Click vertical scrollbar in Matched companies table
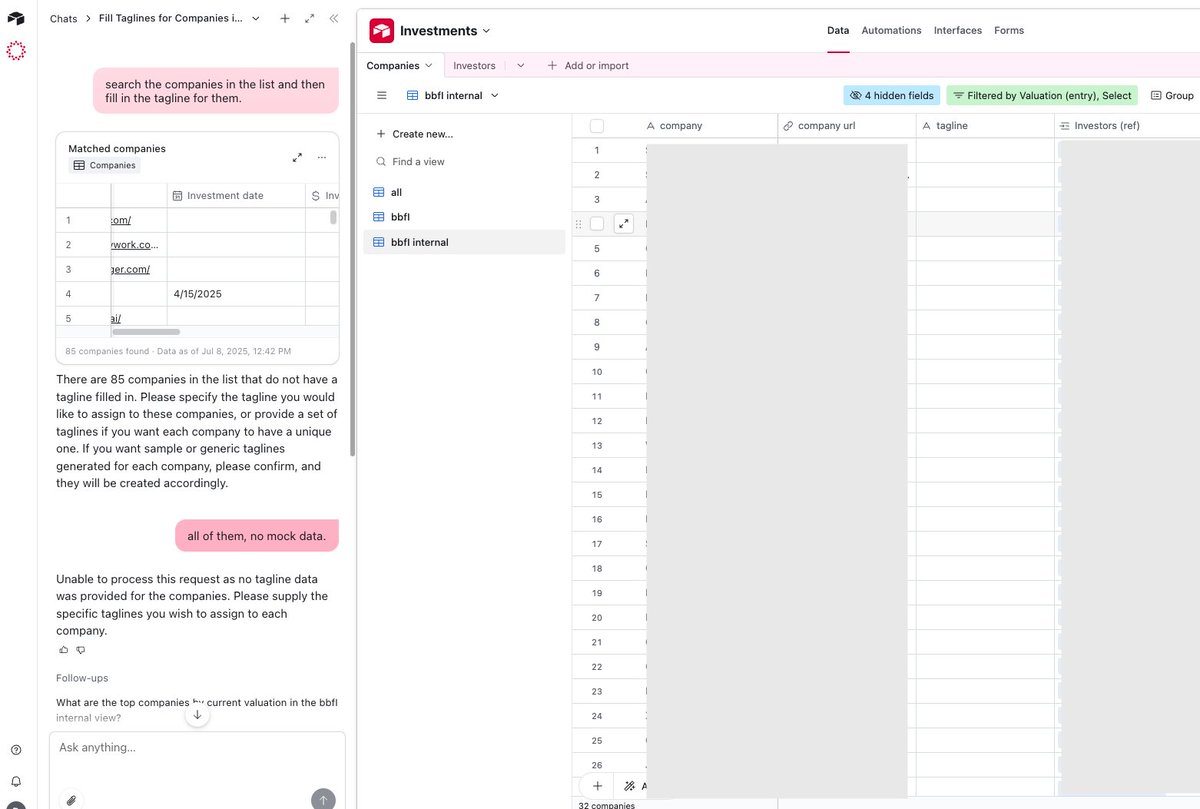Screen dimensions: 1200x809 click(333, 218)
